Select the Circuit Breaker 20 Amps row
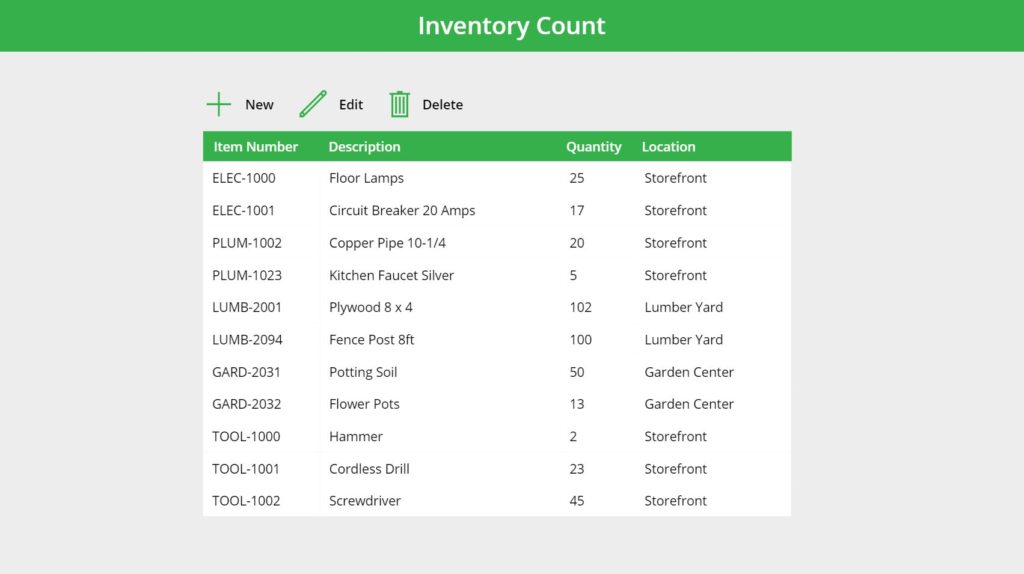Image resolution: width=1024 pixels, height=574 pixels. pyautogui.click(x=497, y=210)
